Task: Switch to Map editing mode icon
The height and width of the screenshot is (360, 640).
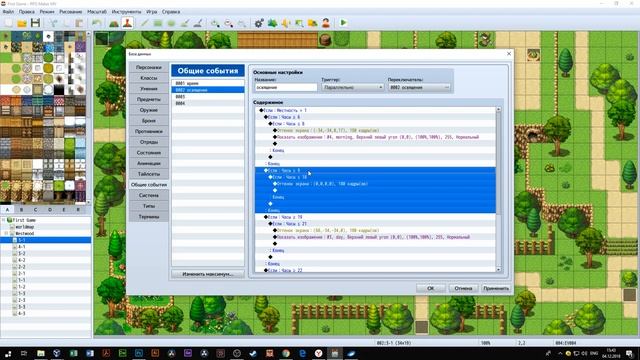Action: tap(114, 23)
